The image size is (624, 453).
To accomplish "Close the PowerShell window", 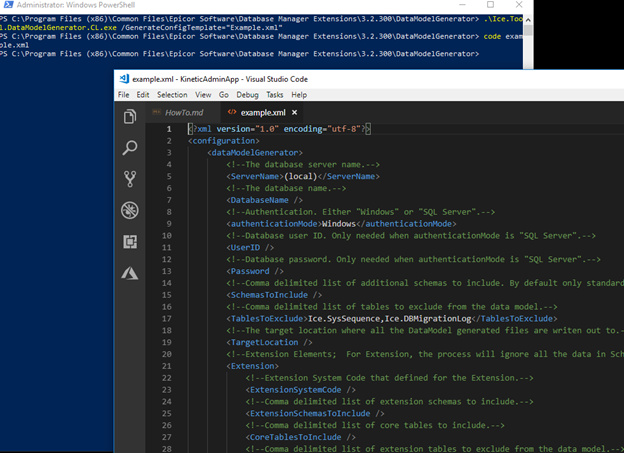I will click(519, 5).
